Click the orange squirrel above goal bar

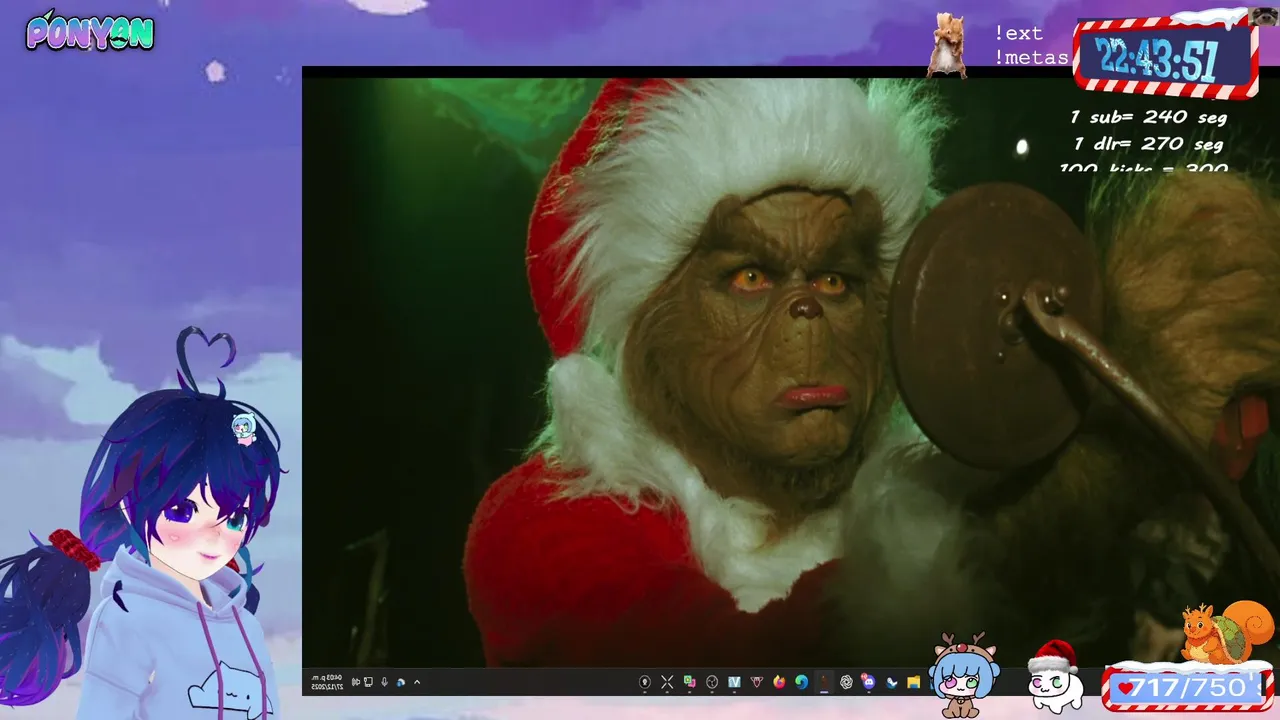coord(1228,632)
